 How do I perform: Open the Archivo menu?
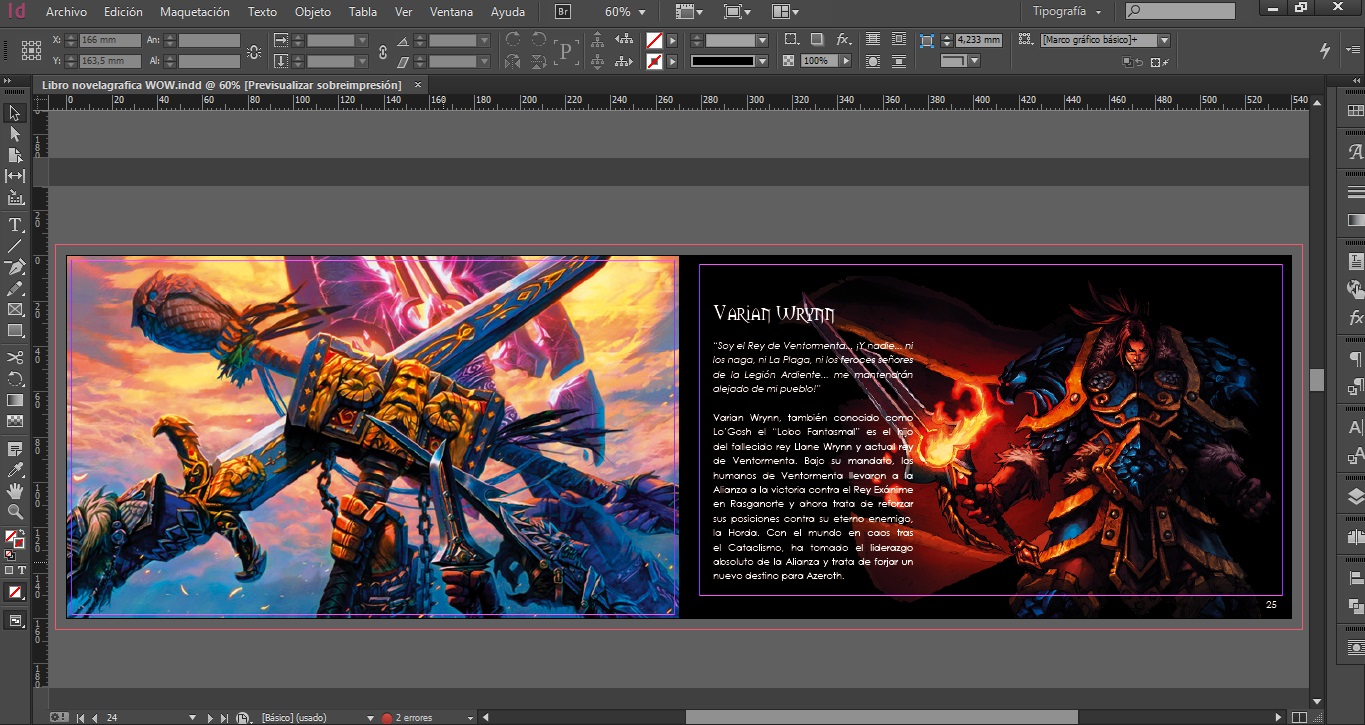click(x=66, y=12)
